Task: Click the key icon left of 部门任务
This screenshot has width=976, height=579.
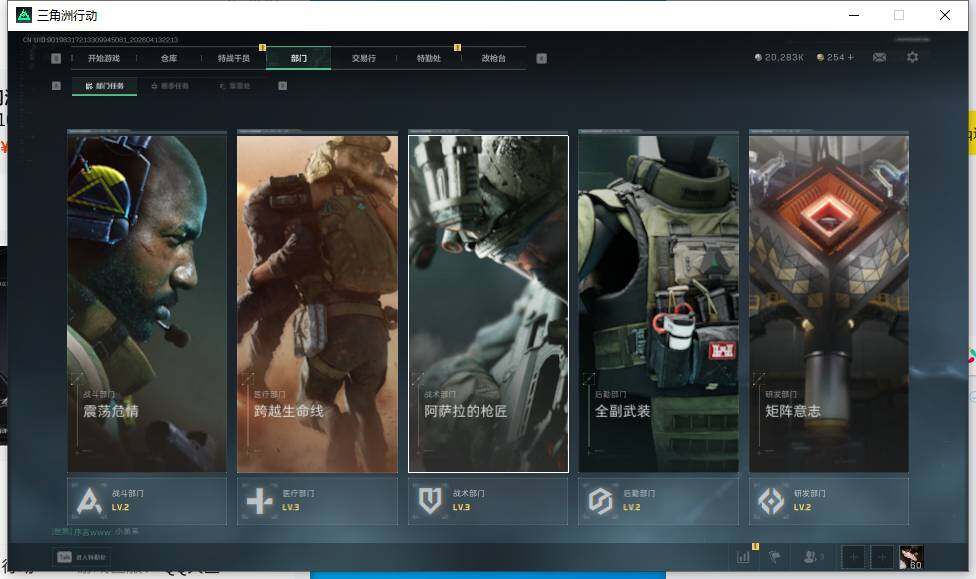Action: tap(56, 86)
